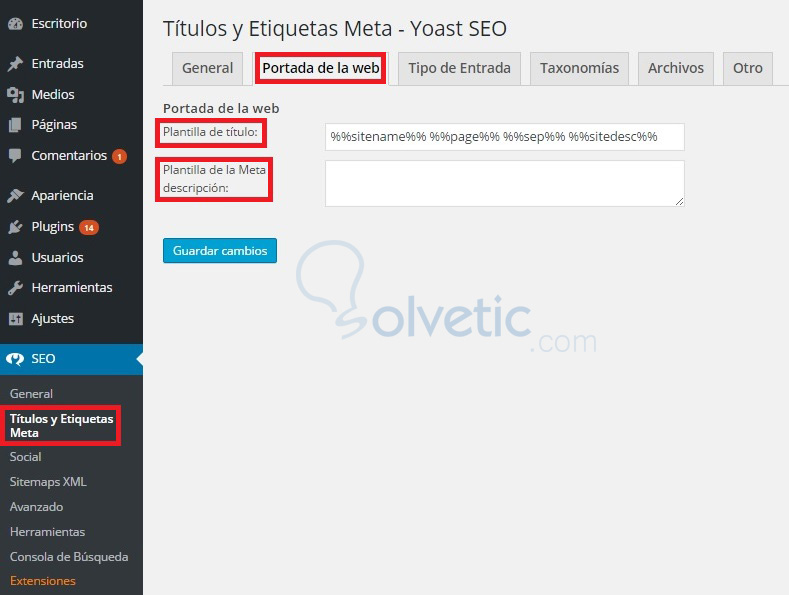789x595 pixels.
Task: Switch to the General tab
Action: (207, 68)
